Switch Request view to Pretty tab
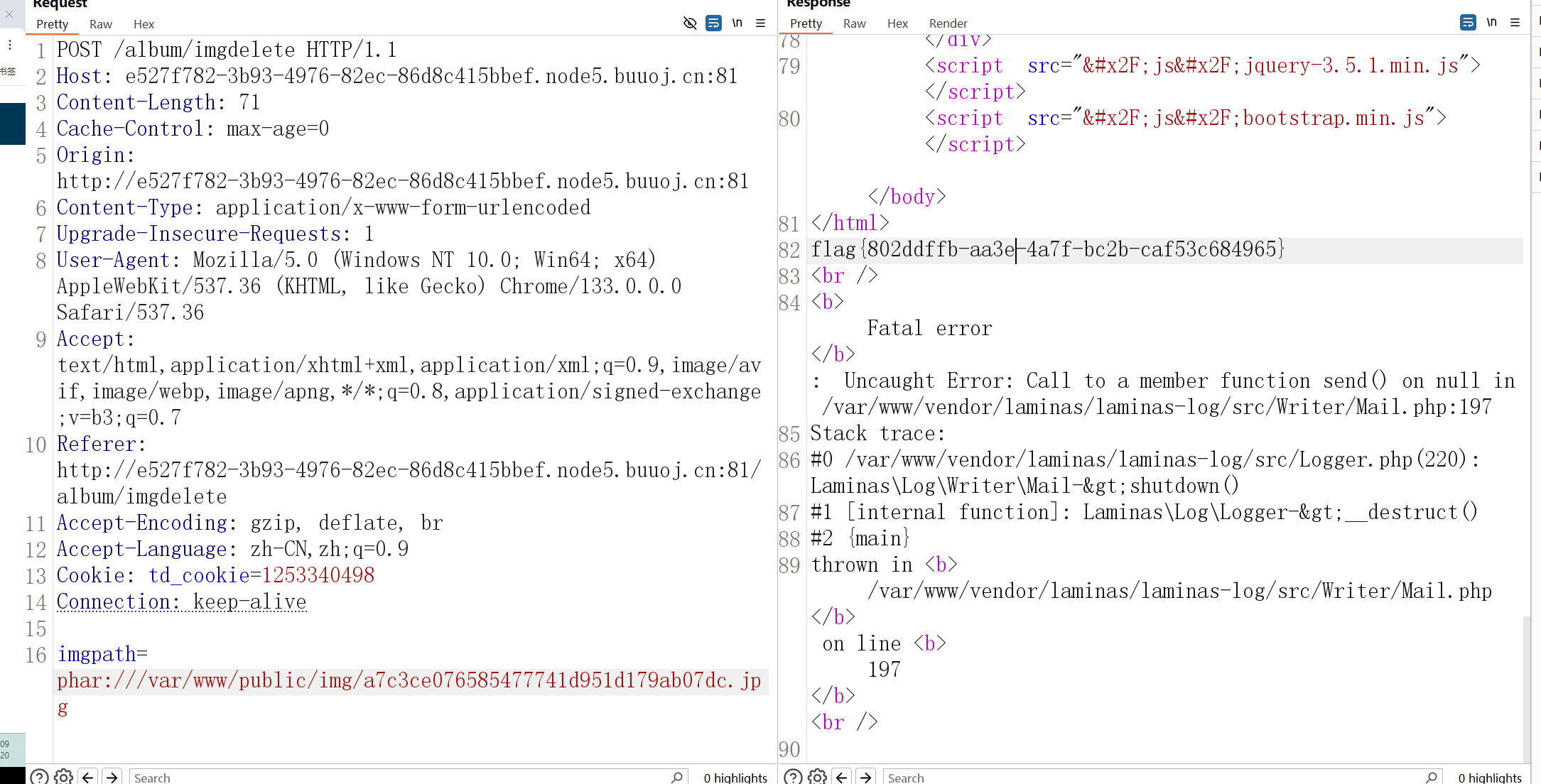 click(x=52, y=24)
